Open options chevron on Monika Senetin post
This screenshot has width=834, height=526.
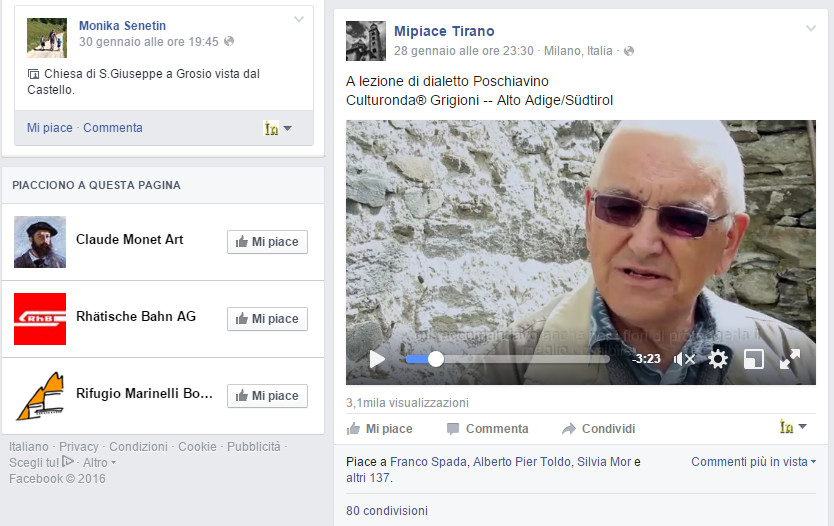click(x=299, y=19)
